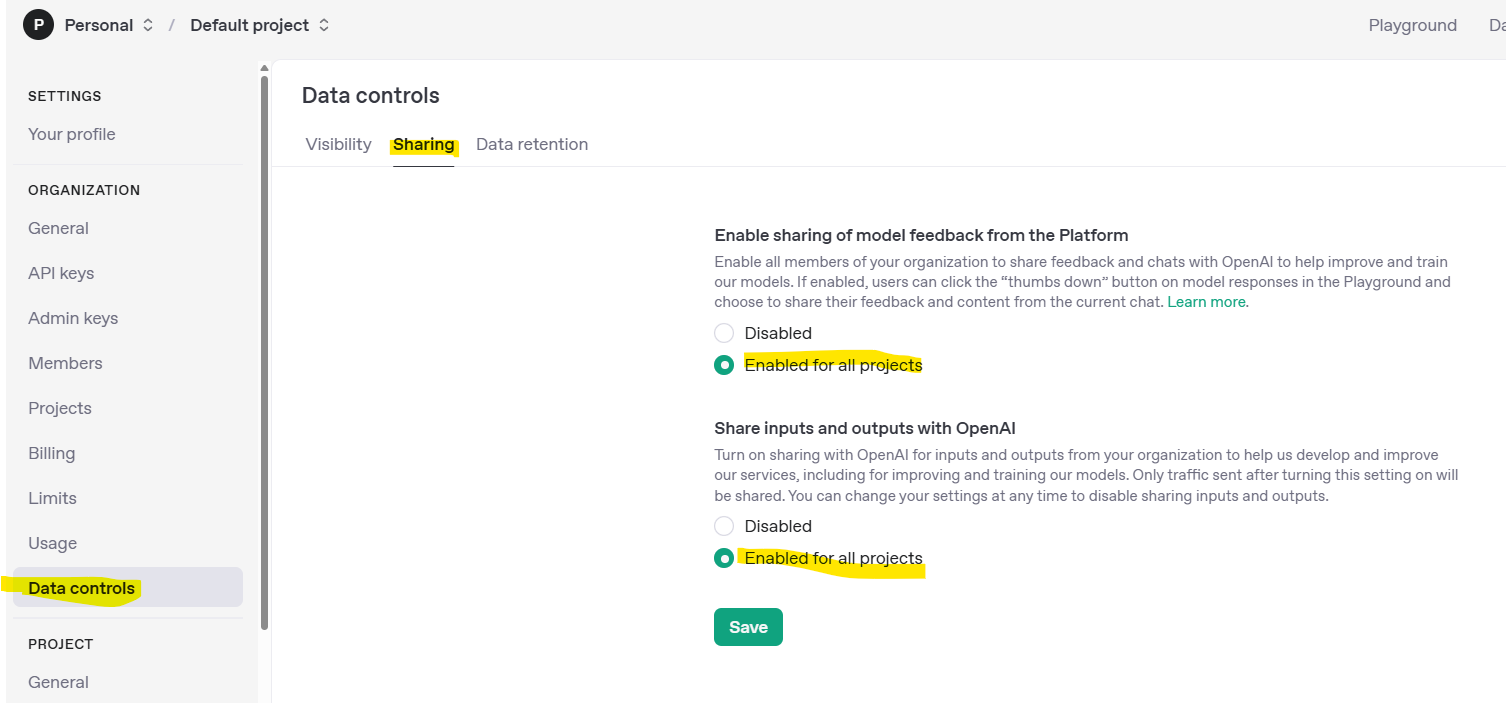Click the Personal organization avatar icon
This screenshot has height=703, width=1506.
tap(38, 25)
